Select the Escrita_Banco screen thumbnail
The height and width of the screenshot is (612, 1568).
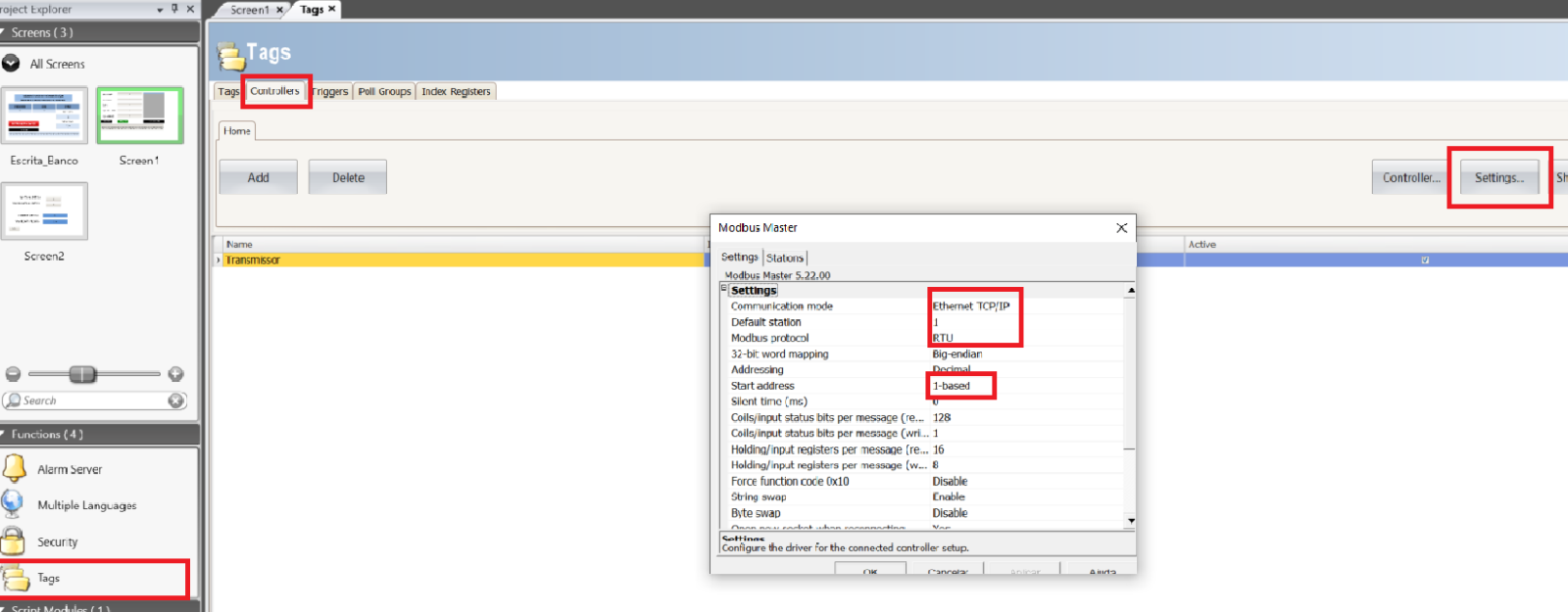tap(45, 116)
